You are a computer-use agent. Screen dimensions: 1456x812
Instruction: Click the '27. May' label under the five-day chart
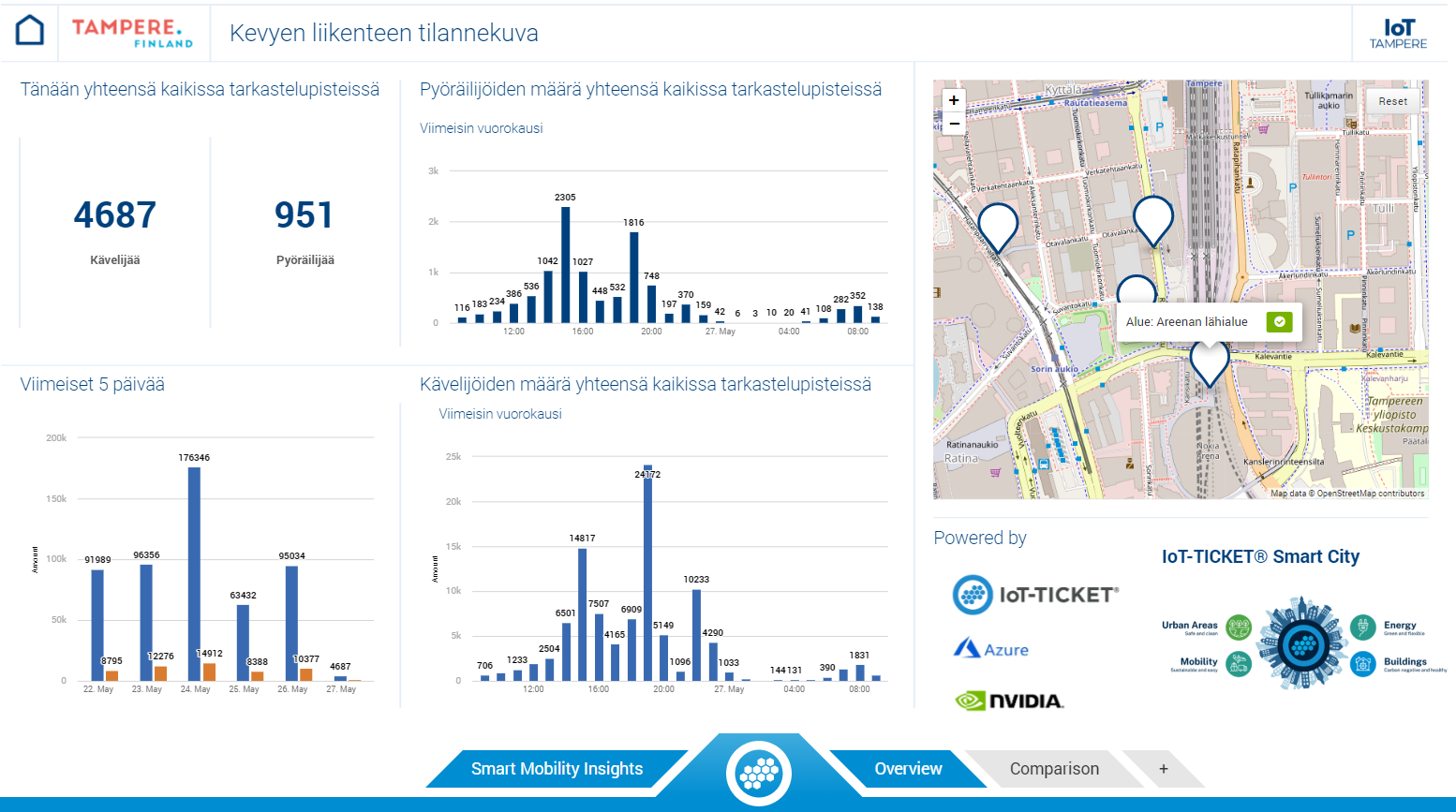coord(341,689)
